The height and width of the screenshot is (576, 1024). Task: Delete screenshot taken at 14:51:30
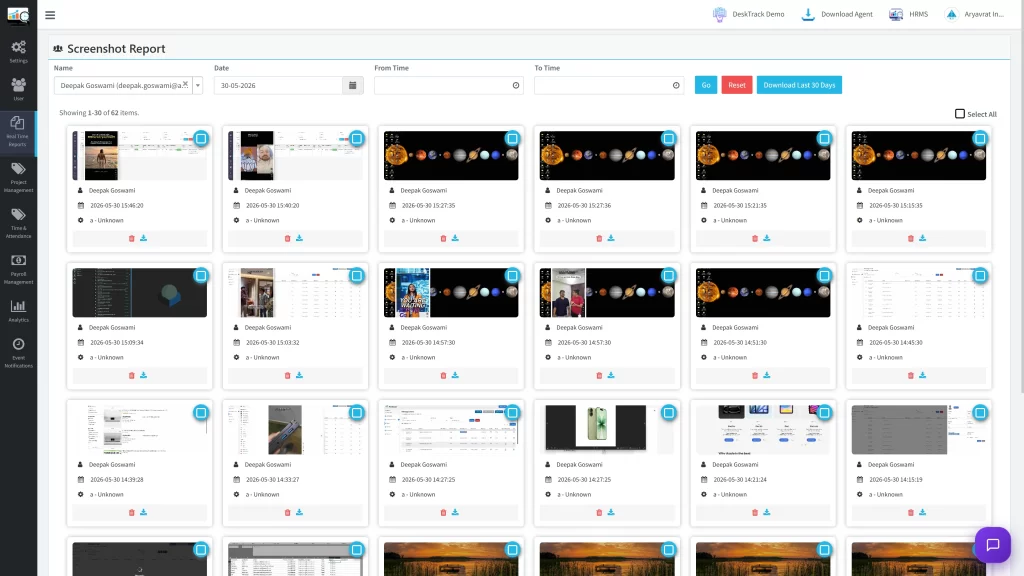755,376
